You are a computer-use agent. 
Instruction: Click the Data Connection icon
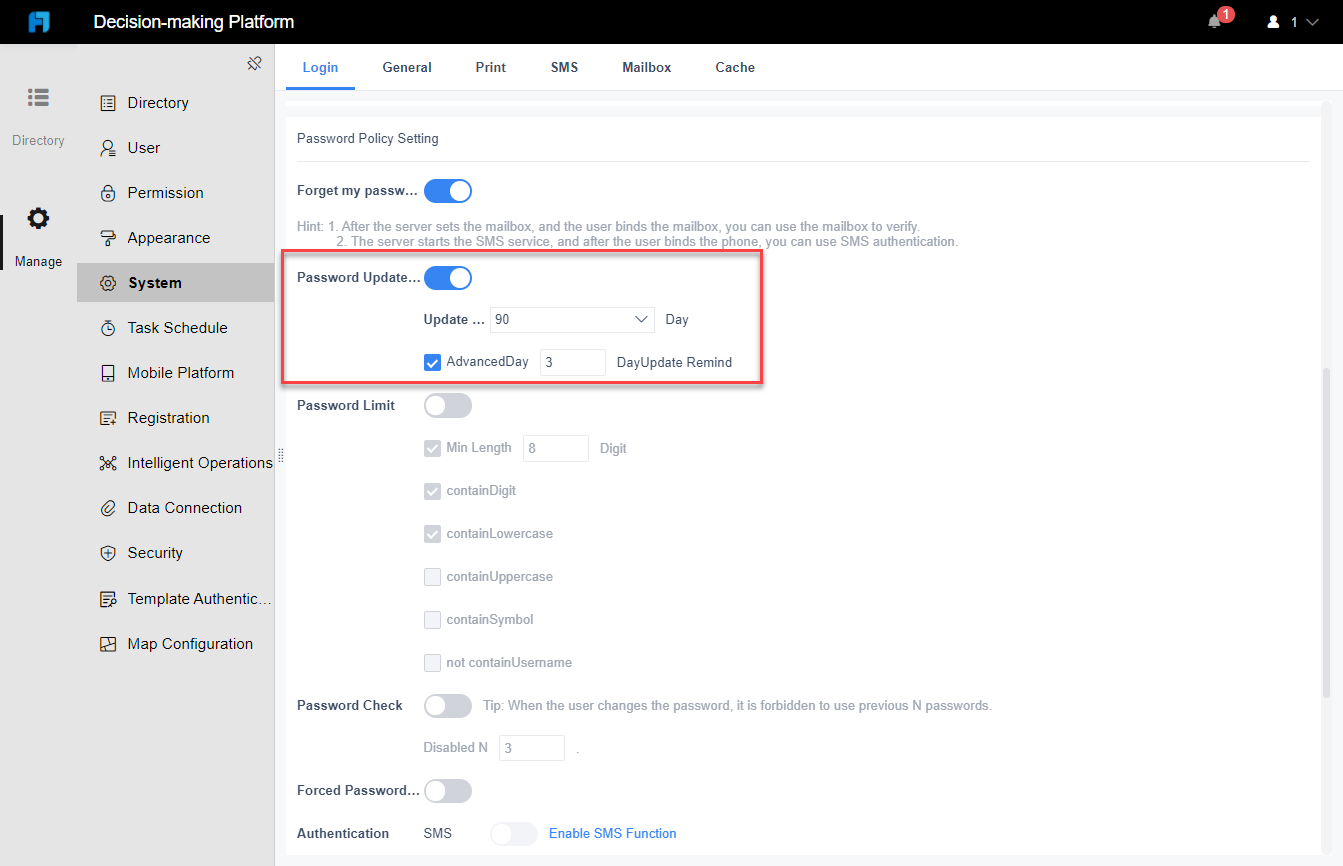coord(108,508)
